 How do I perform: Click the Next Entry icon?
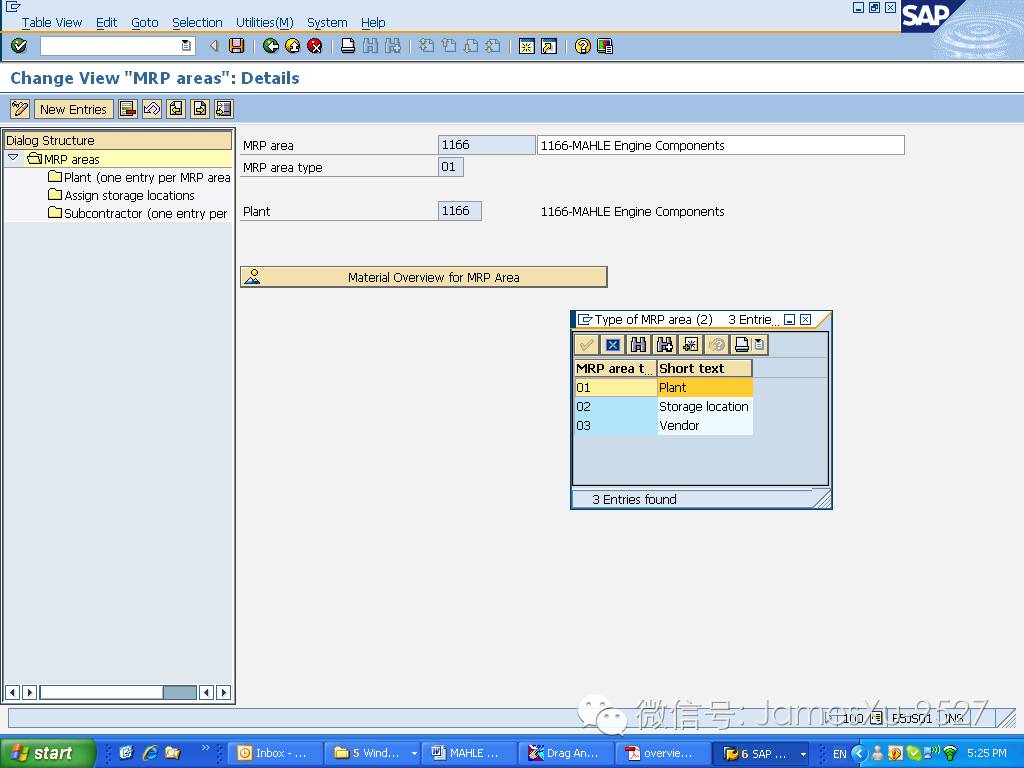coord(200,109)
